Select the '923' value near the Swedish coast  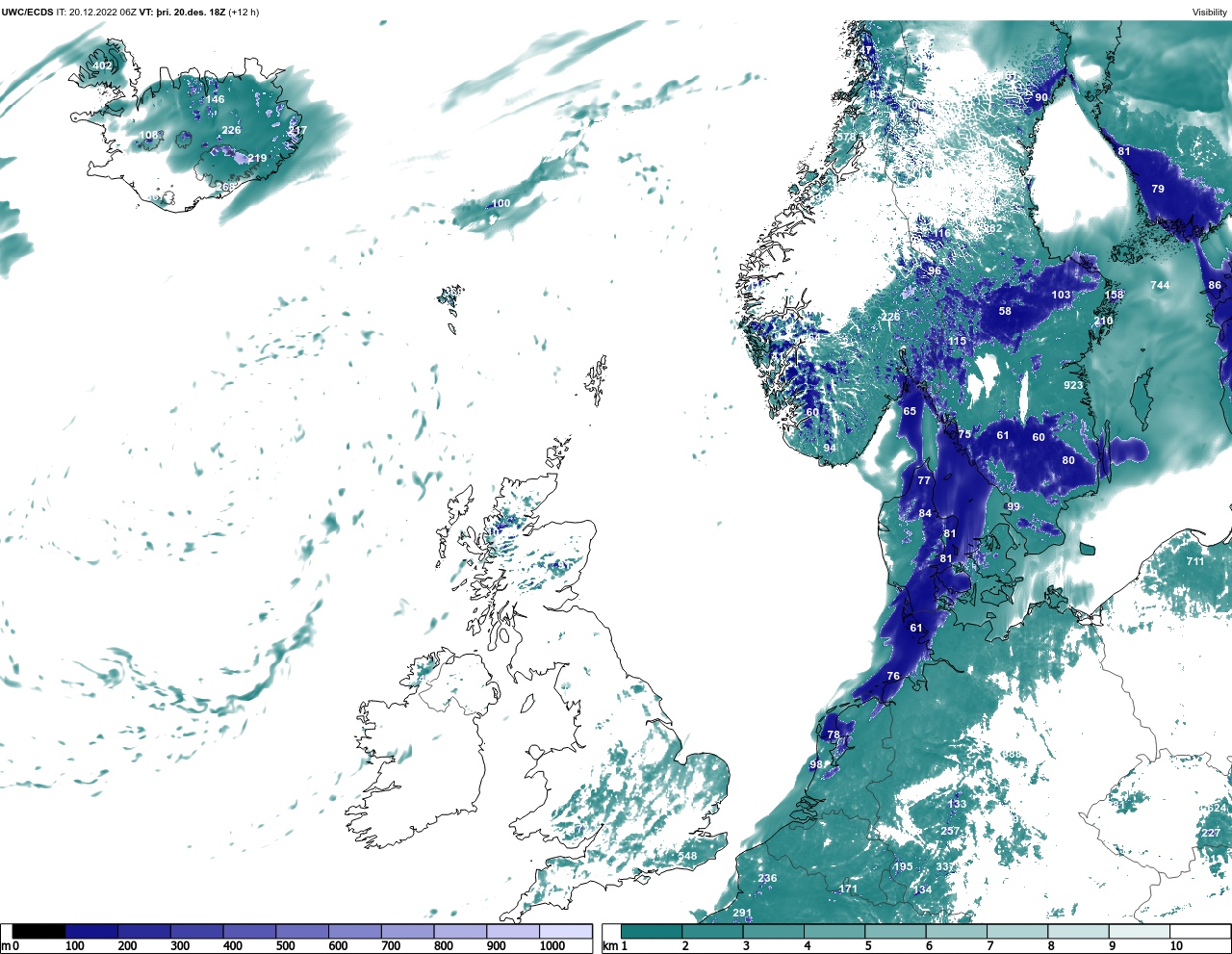(x=1073, y=385)
